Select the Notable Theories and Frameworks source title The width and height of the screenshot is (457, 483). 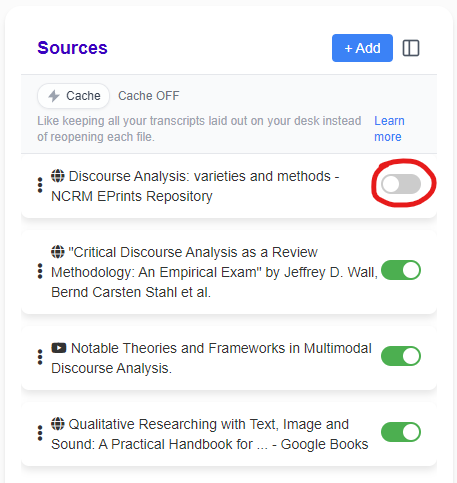pos(211,358)
